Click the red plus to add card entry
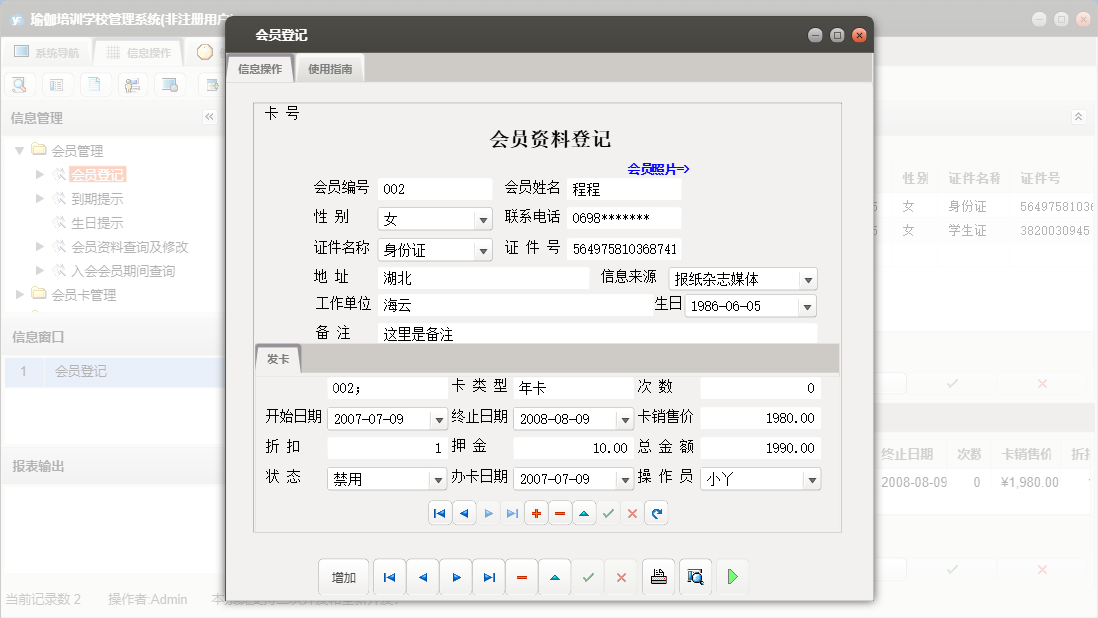Screen dimensions: 1098x618 pyautogui.click(x=536, y=512)
